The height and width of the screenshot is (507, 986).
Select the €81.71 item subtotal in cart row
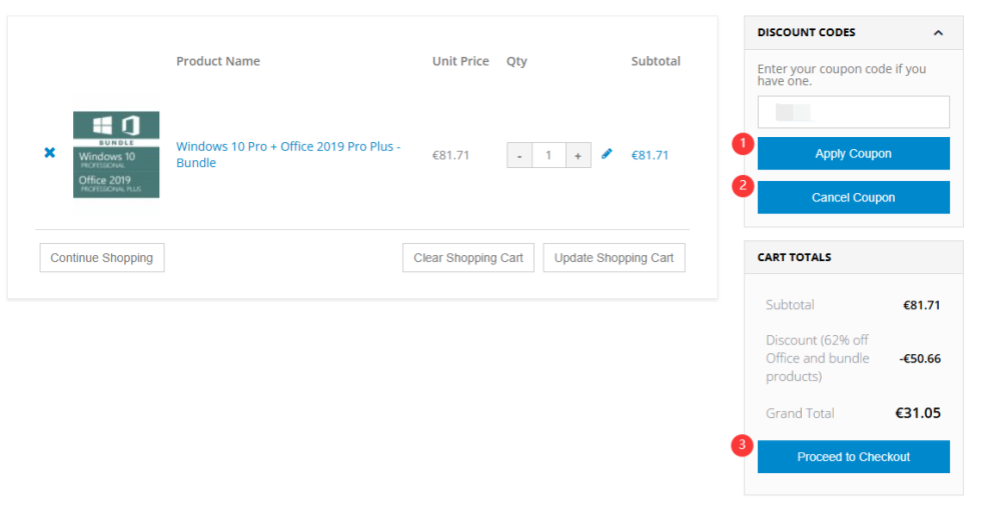click(x=650, y=155)
